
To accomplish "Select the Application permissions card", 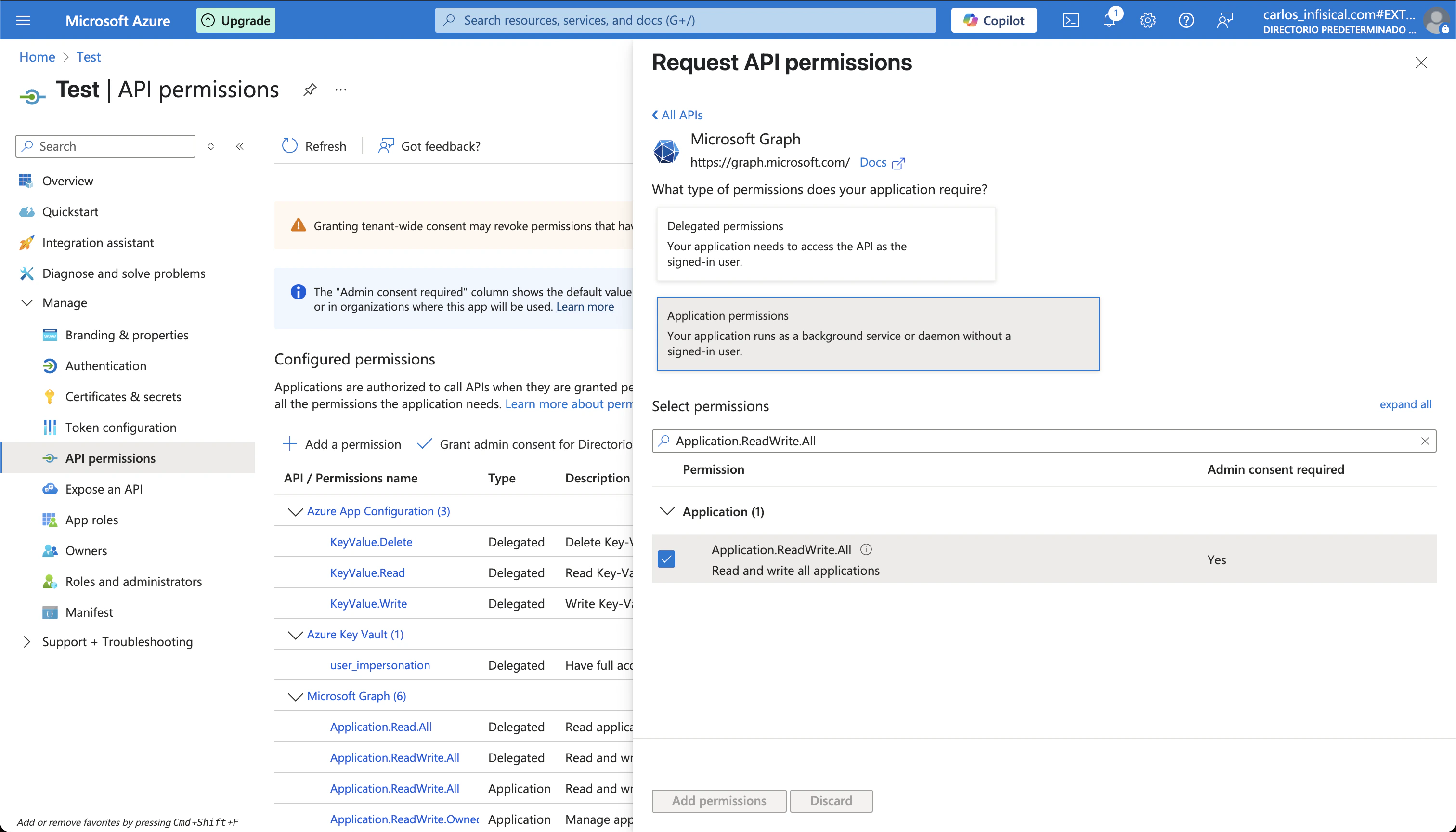I will click(878, 334).
